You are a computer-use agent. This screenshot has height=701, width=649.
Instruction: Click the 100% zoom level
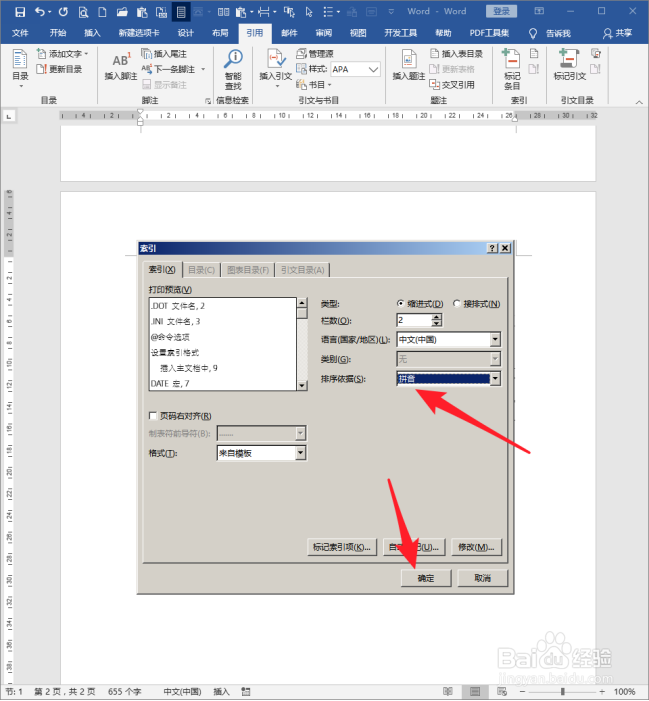[624, 692]
